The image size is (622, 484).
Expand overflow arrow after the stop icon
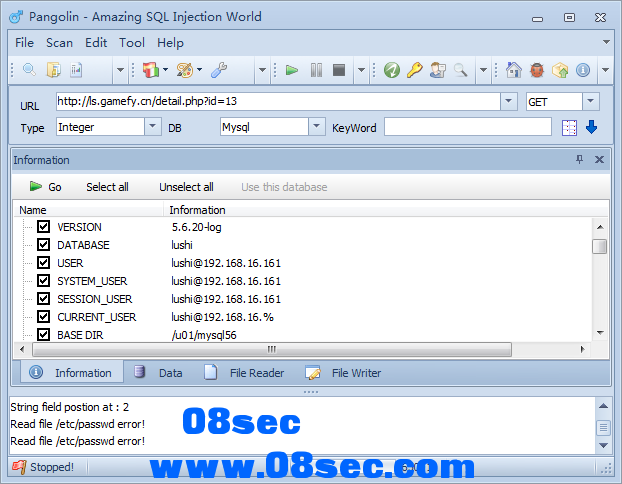pyautogui.click(x=361, y=70)
